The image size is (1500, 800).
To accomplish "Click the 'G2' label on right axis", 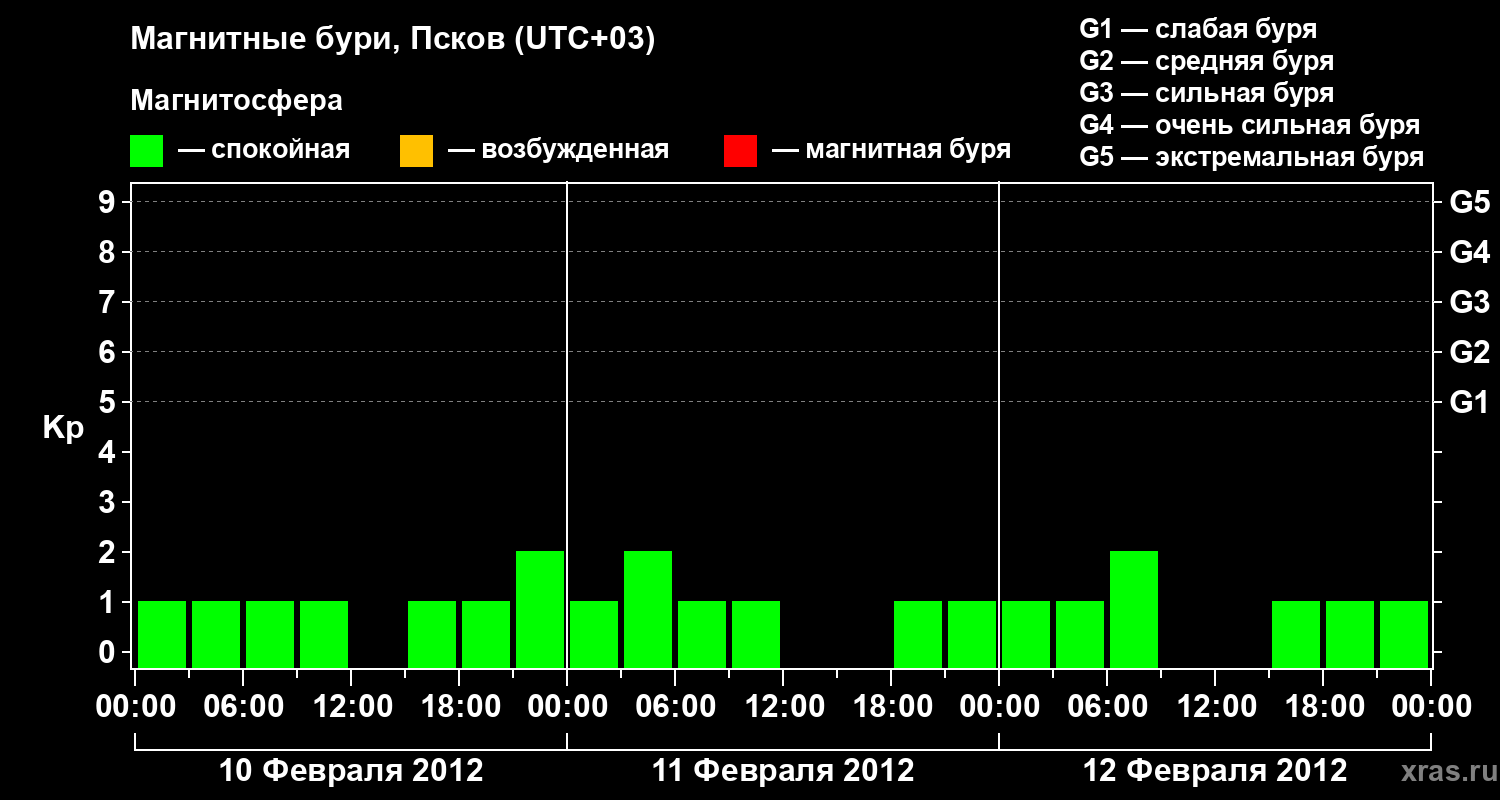I will click(x=1470, y=353).
